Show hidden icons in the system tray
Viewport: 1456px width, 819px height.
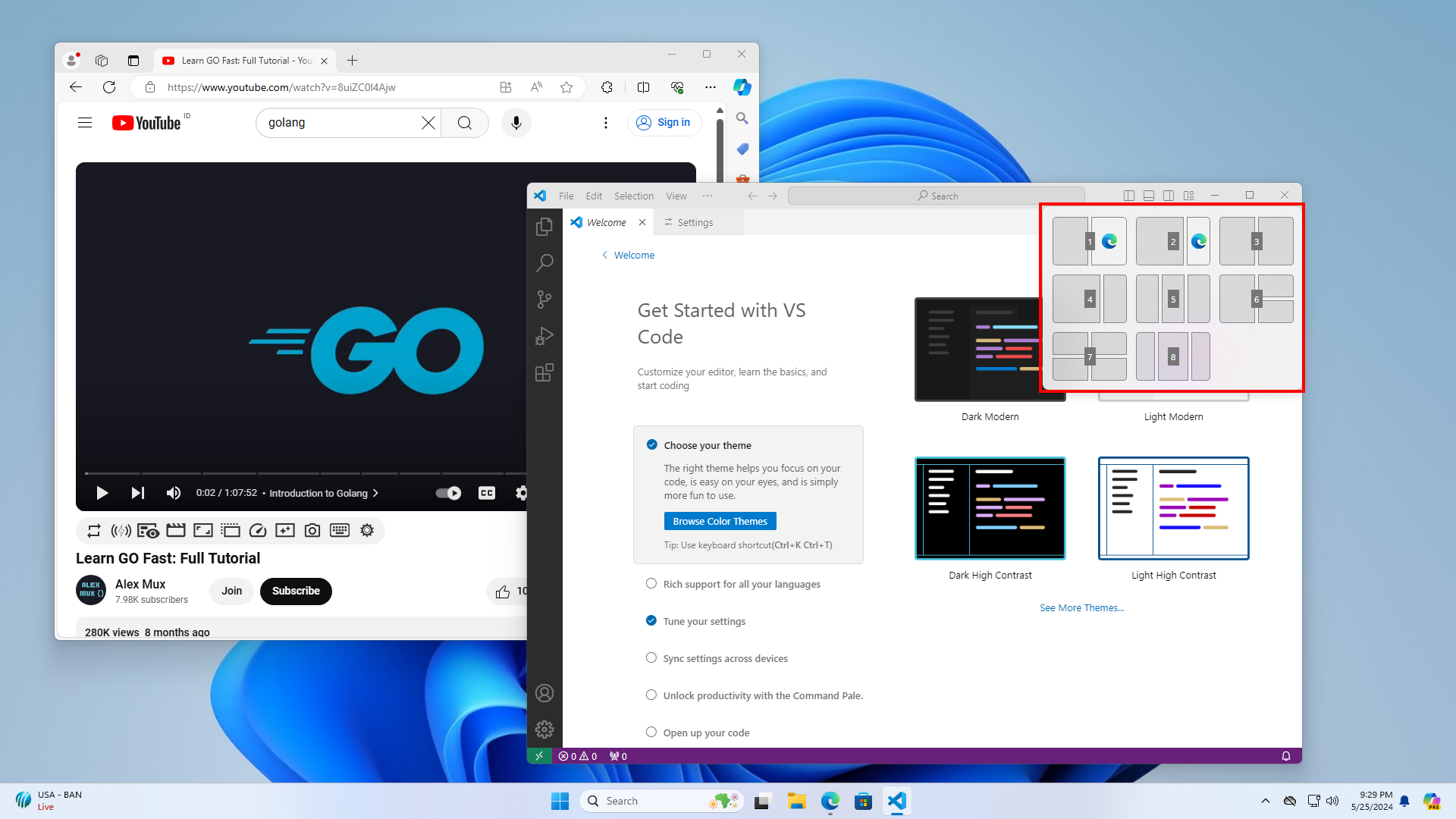(x=1265, y=801)
